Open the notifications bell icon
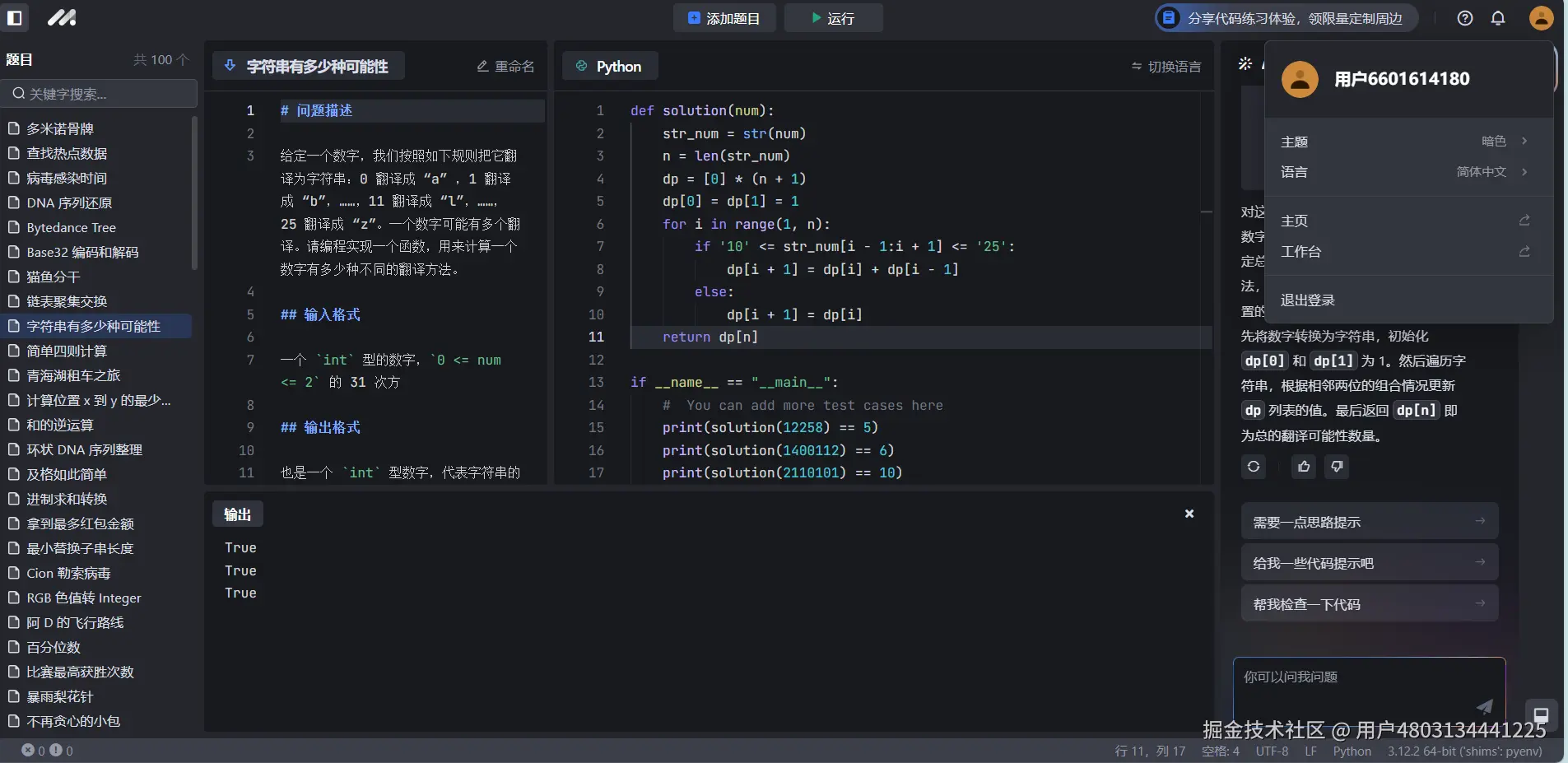Image resolution: width=1568 pixels, height=763 pixels. [x=1498, y=17]
